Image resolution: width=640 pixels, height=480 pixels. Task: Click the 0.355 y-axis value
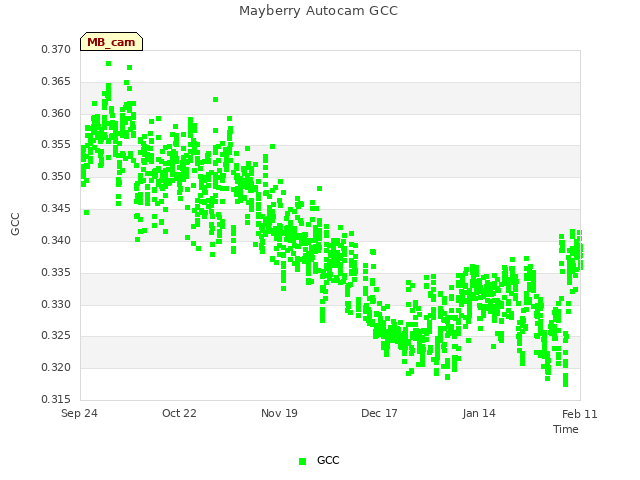click(x=56, y=144)
